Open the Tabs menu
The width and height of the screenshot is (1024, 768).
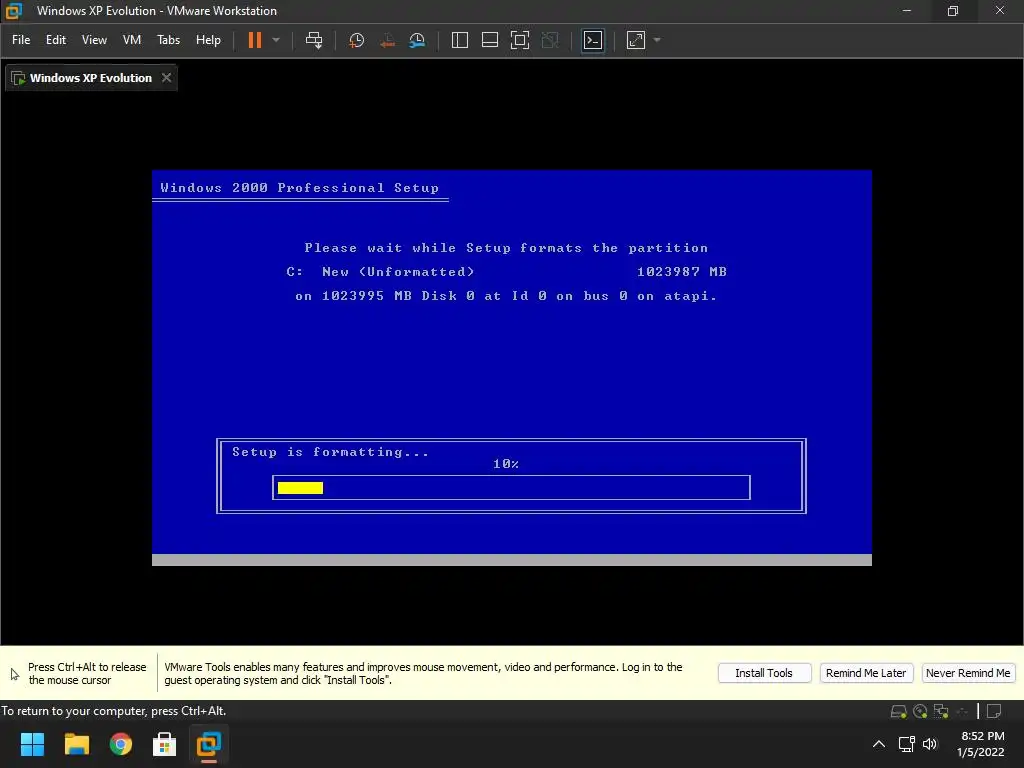pos(168,40)
